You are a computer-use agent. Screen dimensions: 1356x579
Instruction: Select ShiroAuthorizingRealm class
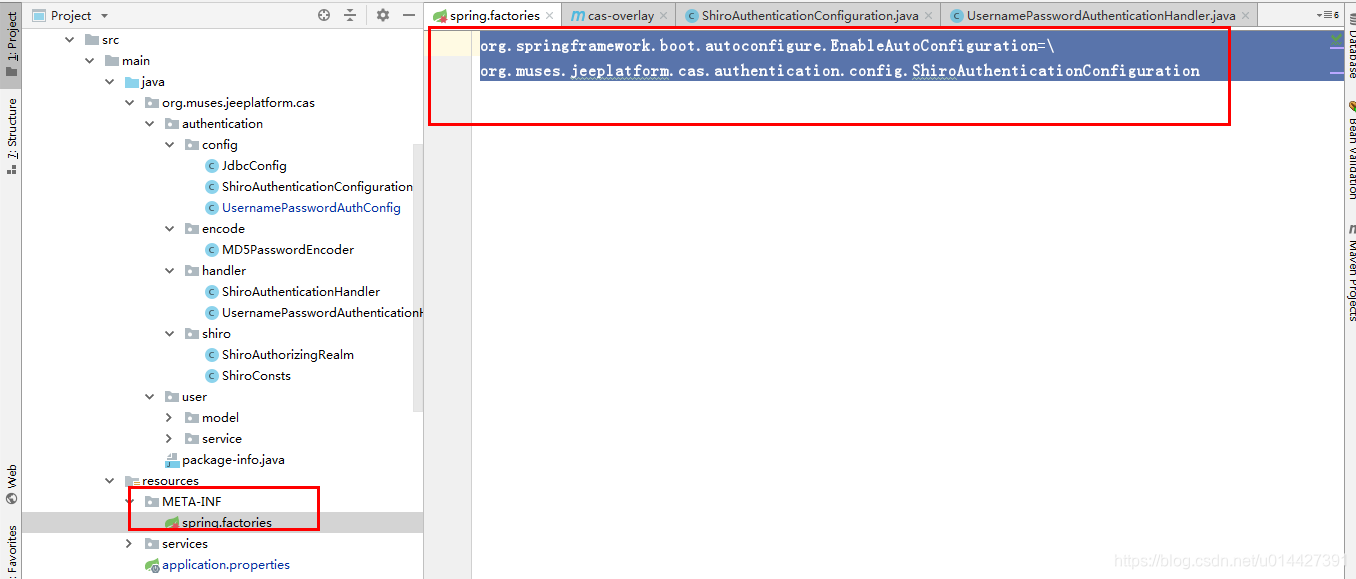click(288, 355)
